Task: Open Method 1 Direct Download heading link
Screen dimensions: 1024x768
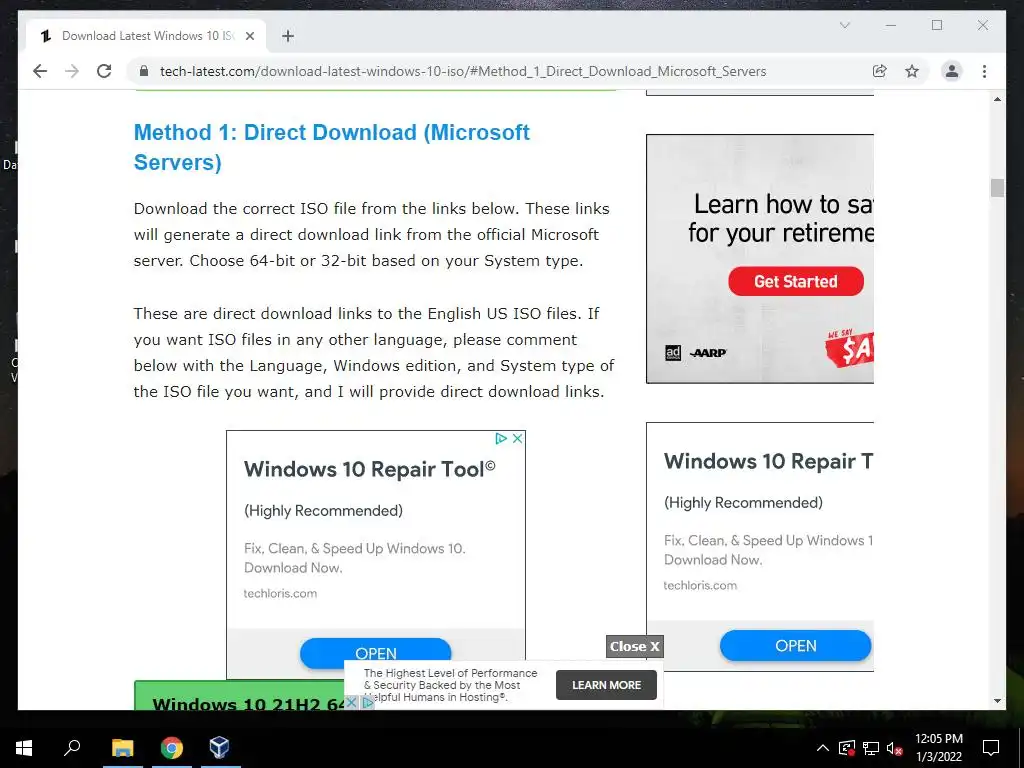Action: tap(331, 147)
